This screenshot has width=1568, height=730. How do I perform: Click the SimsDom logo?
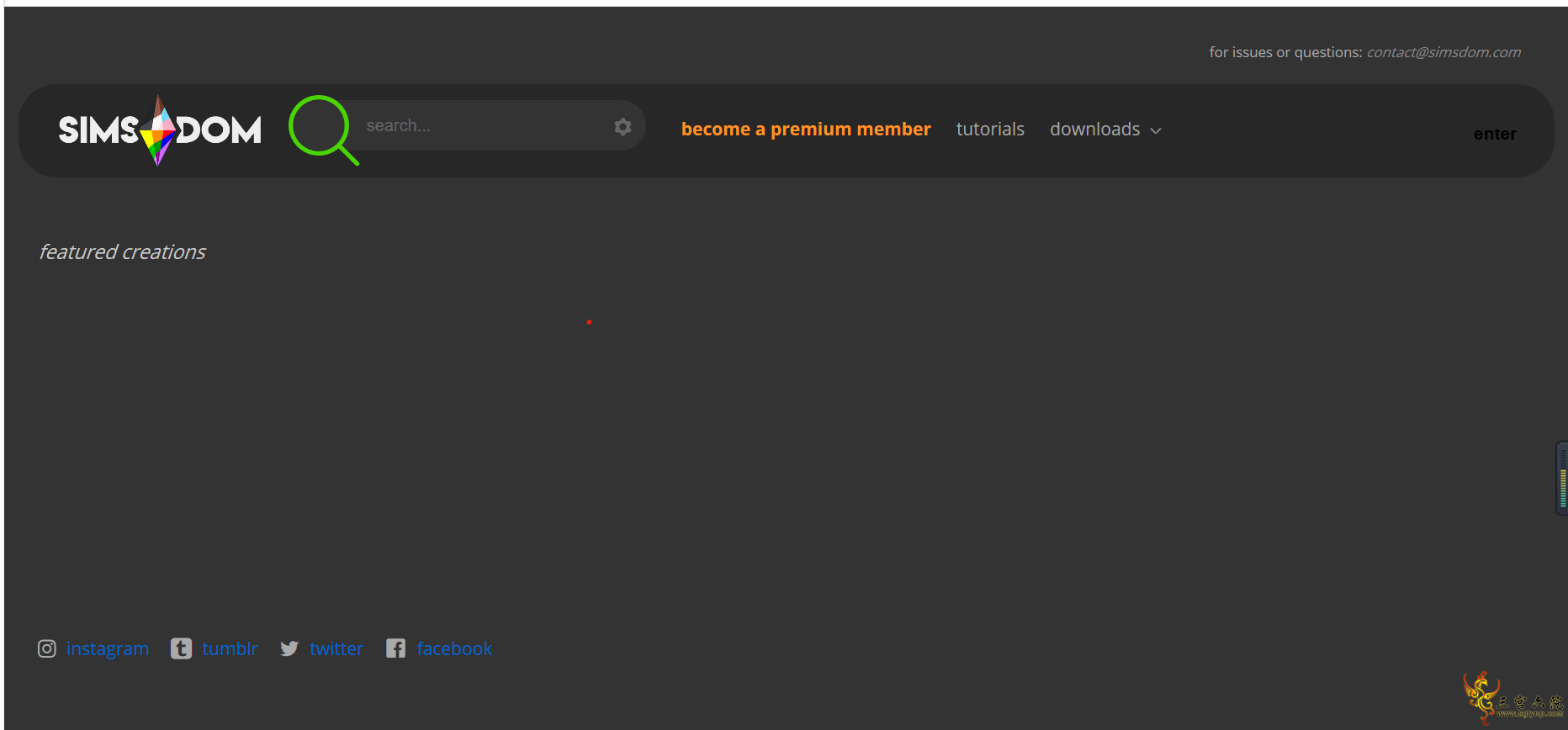(x=160, y=130)
